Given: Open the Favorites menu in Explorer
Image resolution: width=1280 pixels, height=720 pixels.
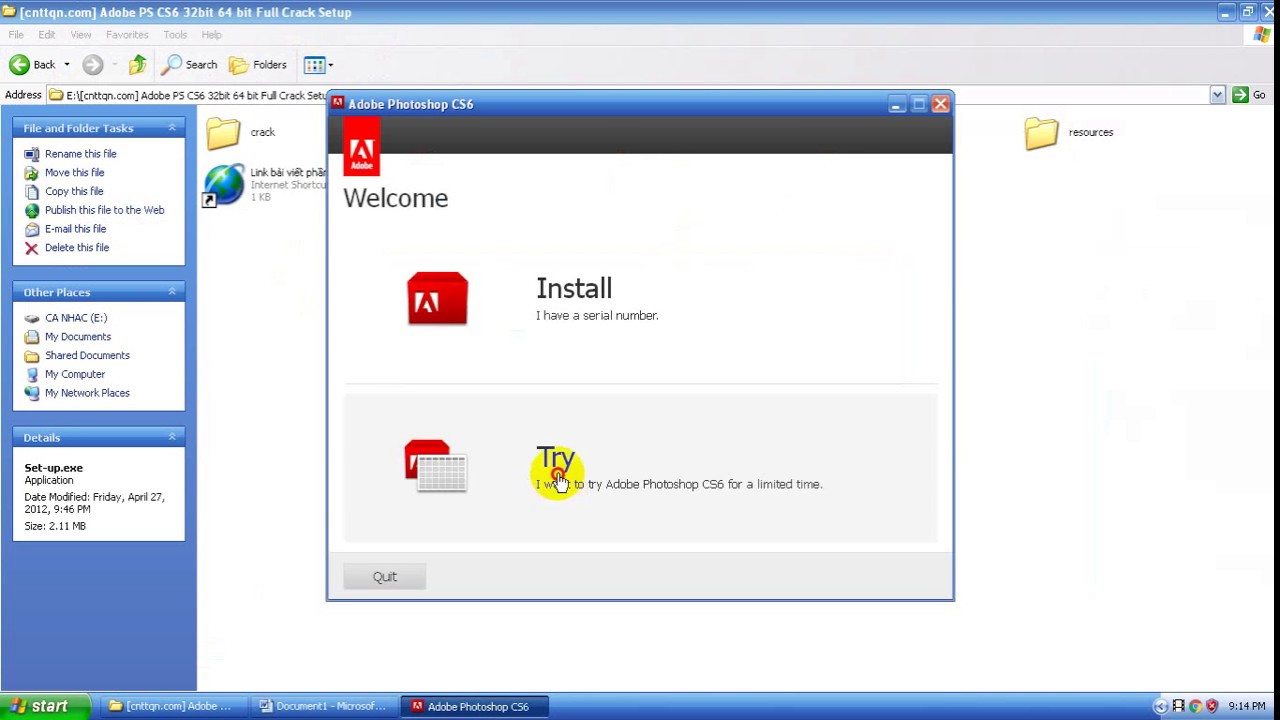Looking at the screenshot, I should point(127,35).
